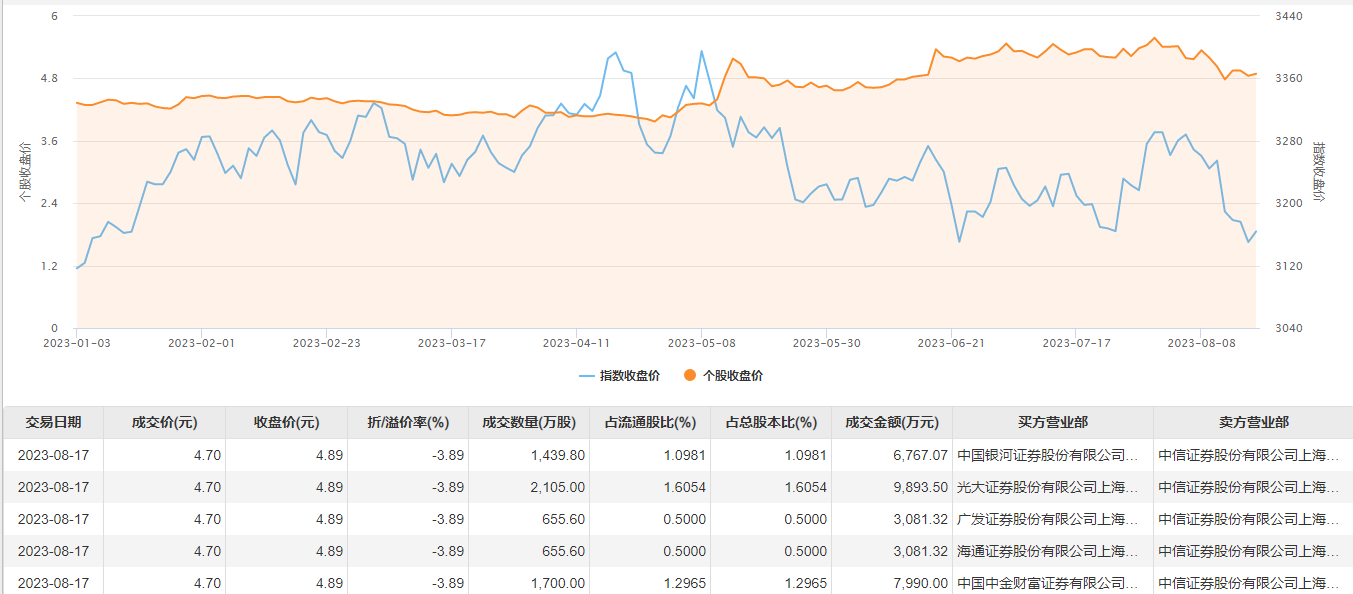Click the 交易日期 column header
This screenshot has height=594, width=1353.
tap(54, 423)
